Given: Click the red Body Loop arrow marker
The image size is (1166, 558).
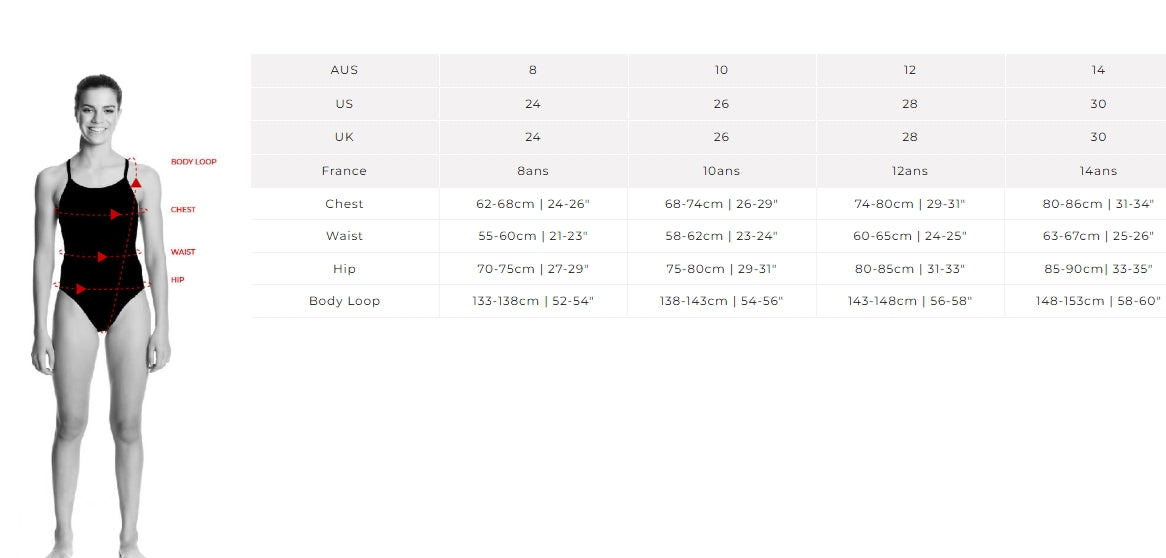Looking at the screenshot, I should (x=136, y=182).
